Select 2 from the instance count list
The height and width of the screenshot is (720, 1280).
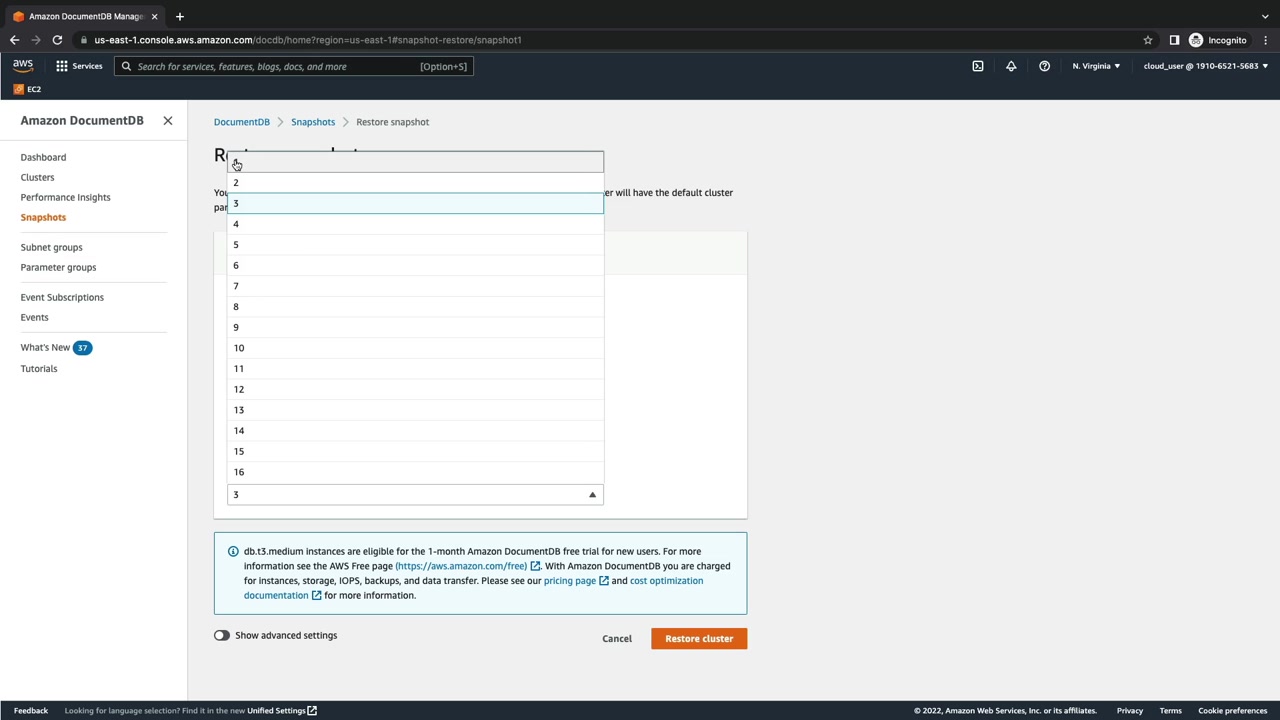pyautogui.click(x=415, y=183)
